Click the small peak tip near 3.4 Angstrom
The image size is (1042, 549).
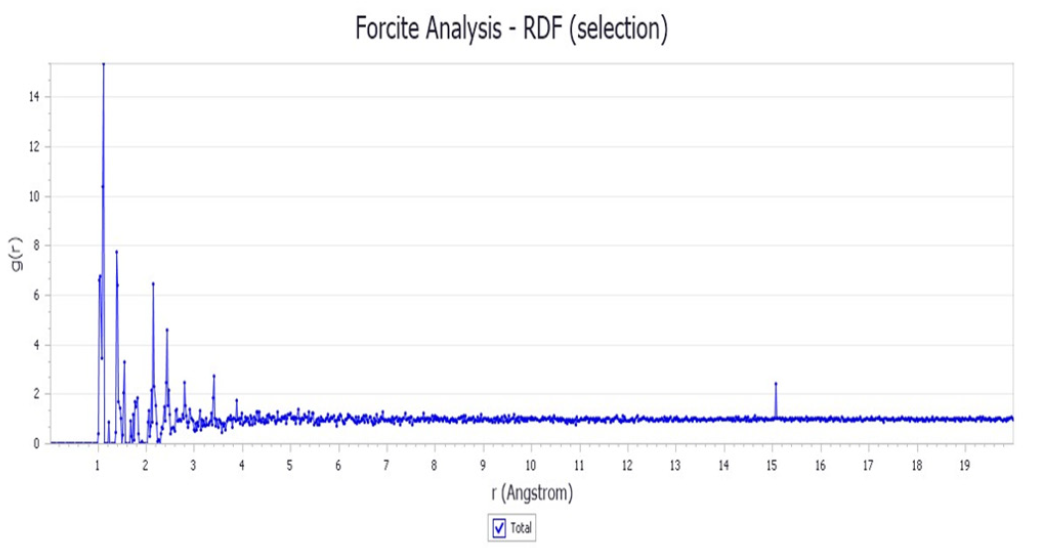213,376
